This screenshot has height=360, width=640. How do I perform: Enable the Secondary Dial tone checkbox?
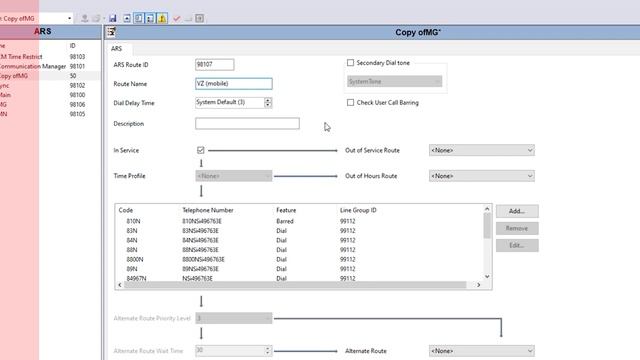coord(350,62)
